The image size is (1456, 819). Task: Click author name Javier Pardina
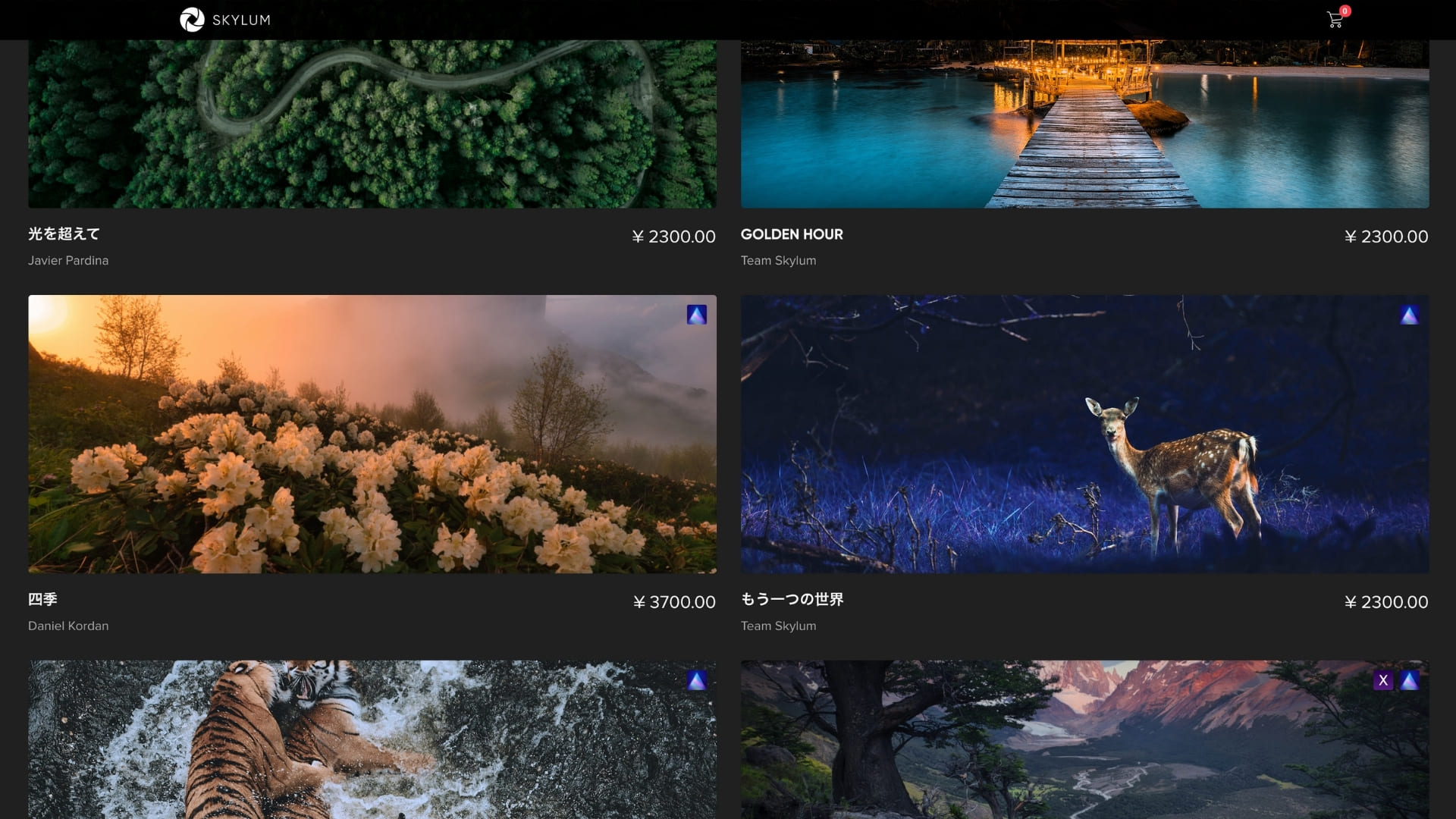pos(68,260)
